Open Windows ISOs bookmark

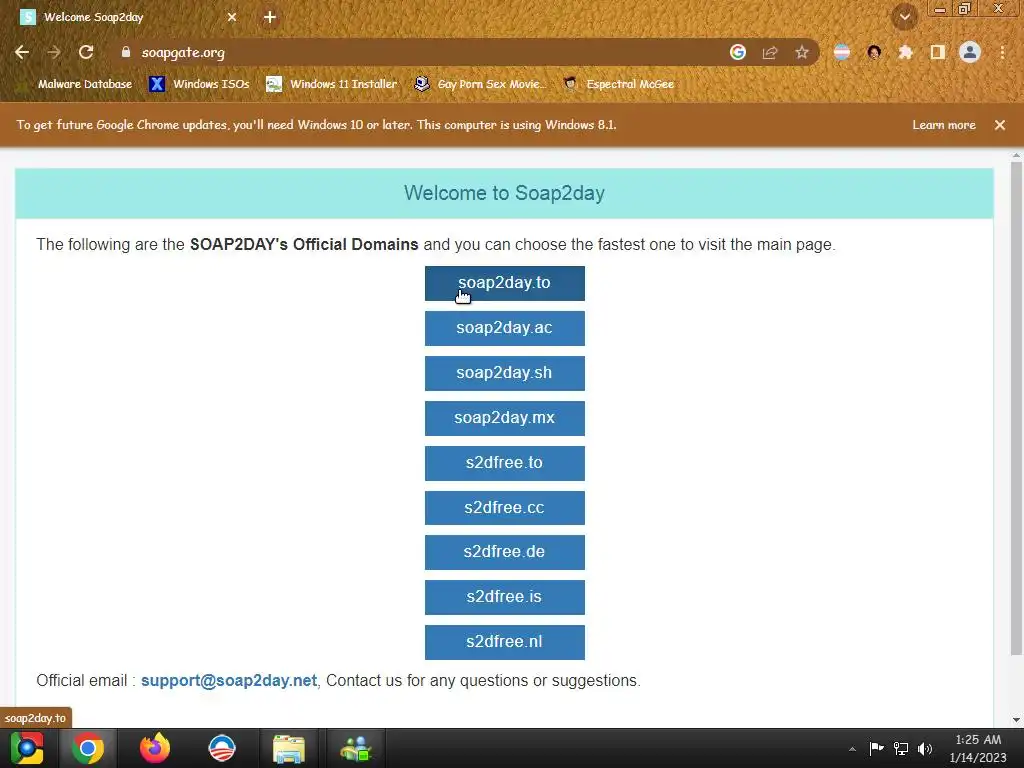pyautogui.click(x=200, y=84)
